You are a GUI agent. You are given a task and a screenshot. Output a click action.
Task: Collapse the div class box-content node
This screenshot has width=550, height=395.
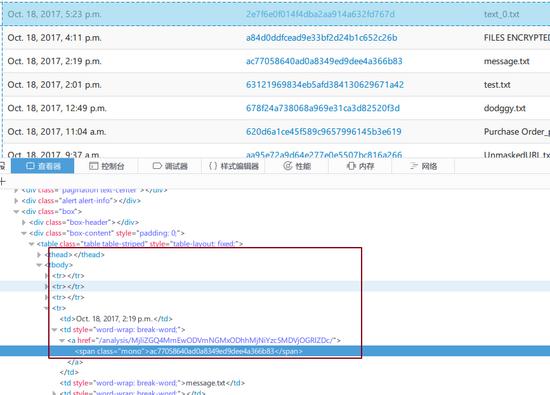click(24, 233)
